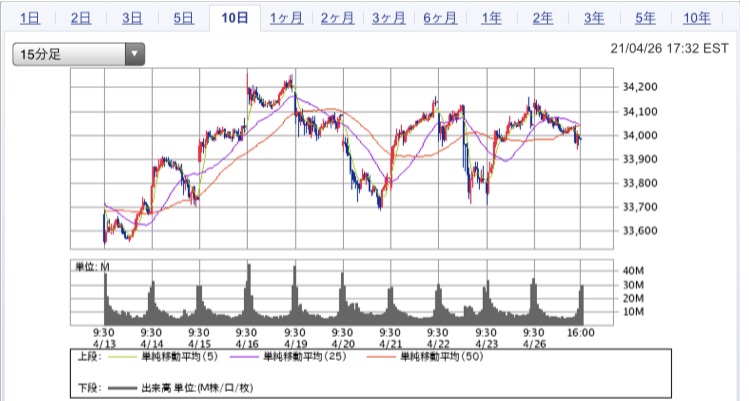
Task: Click the dropdown arrow beside 15分足
Action: [135, 54]
